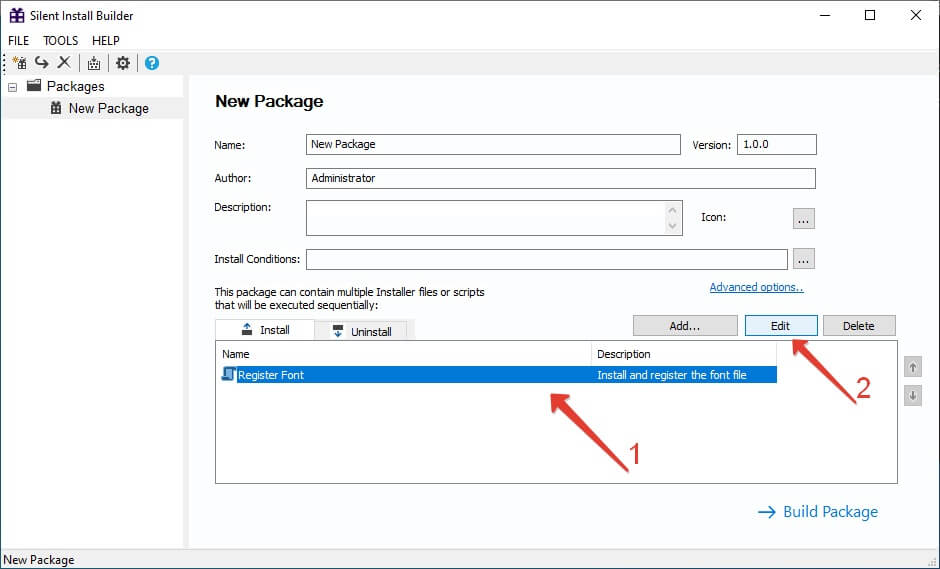Move selected item down with arrow button
This screenshot has width=940, height=569.
point(912,396)
